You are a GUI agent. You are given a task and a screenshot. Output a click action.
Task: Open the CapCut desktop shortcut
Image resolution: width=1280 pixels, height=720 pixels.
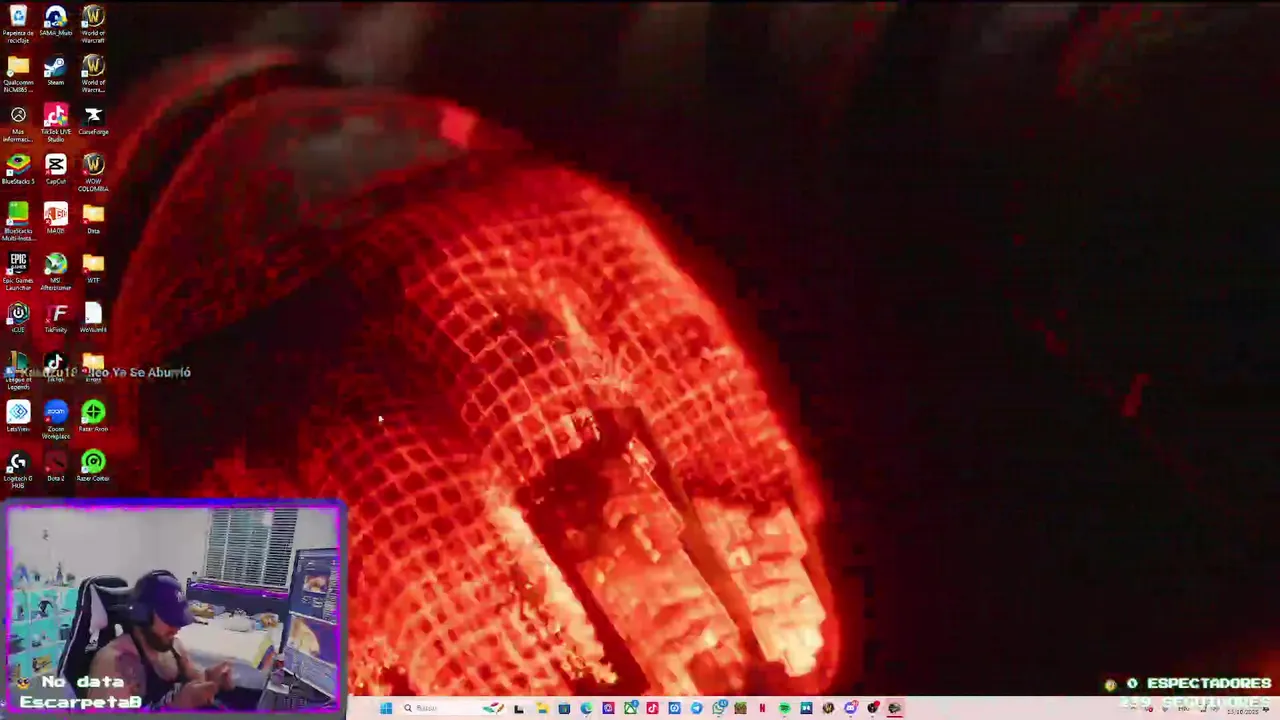click(55, 169)
